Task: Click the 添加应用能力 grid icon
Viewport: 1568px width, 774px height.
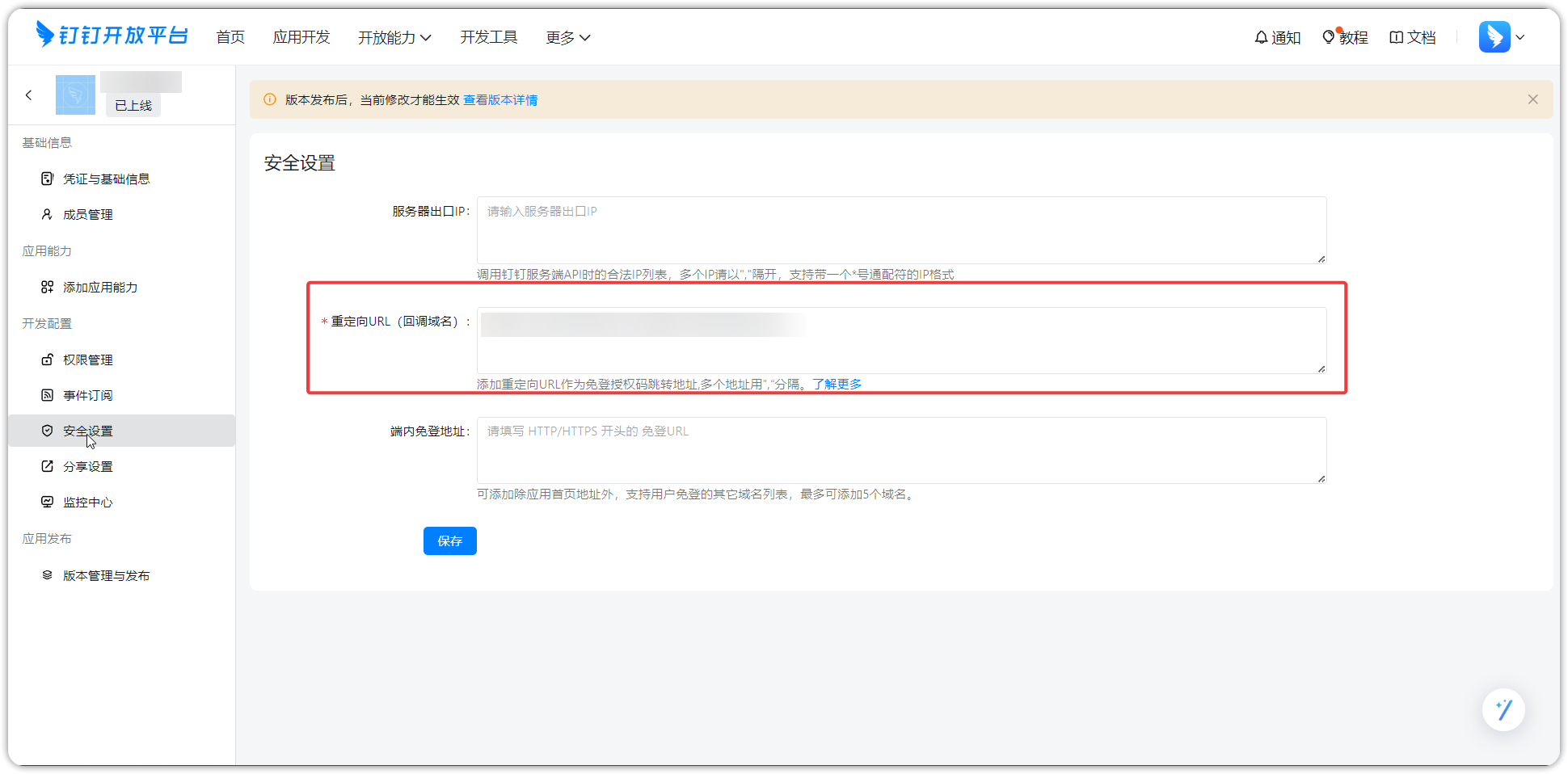Action: tap(47, 287)
